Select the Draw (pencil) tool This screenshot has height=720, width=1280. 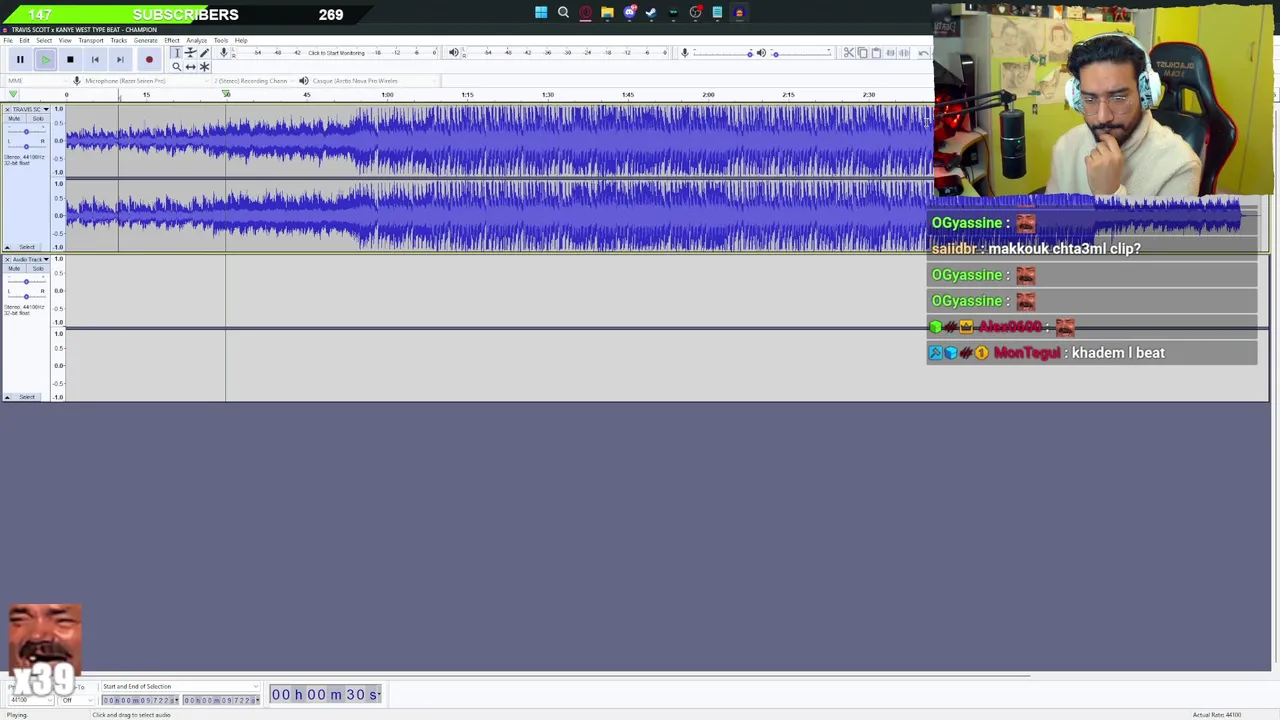(x=204, y=52)
